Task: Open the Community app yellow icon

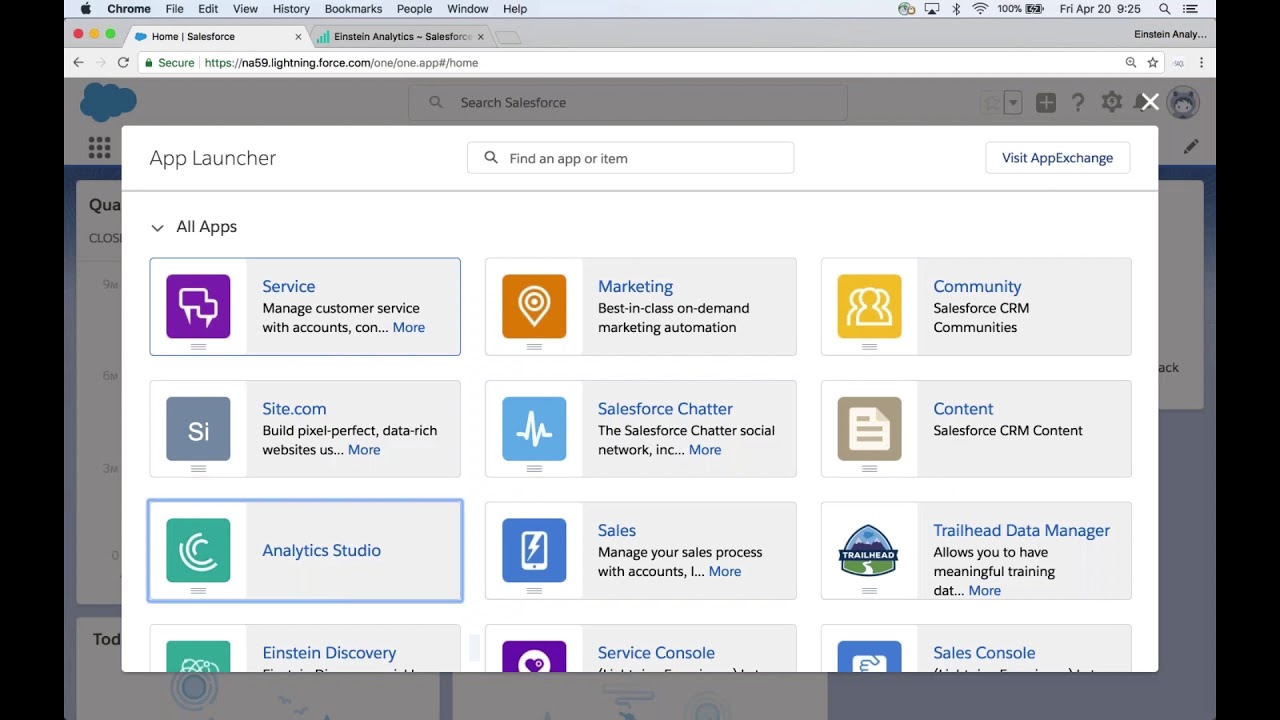Action: (869, 307)
